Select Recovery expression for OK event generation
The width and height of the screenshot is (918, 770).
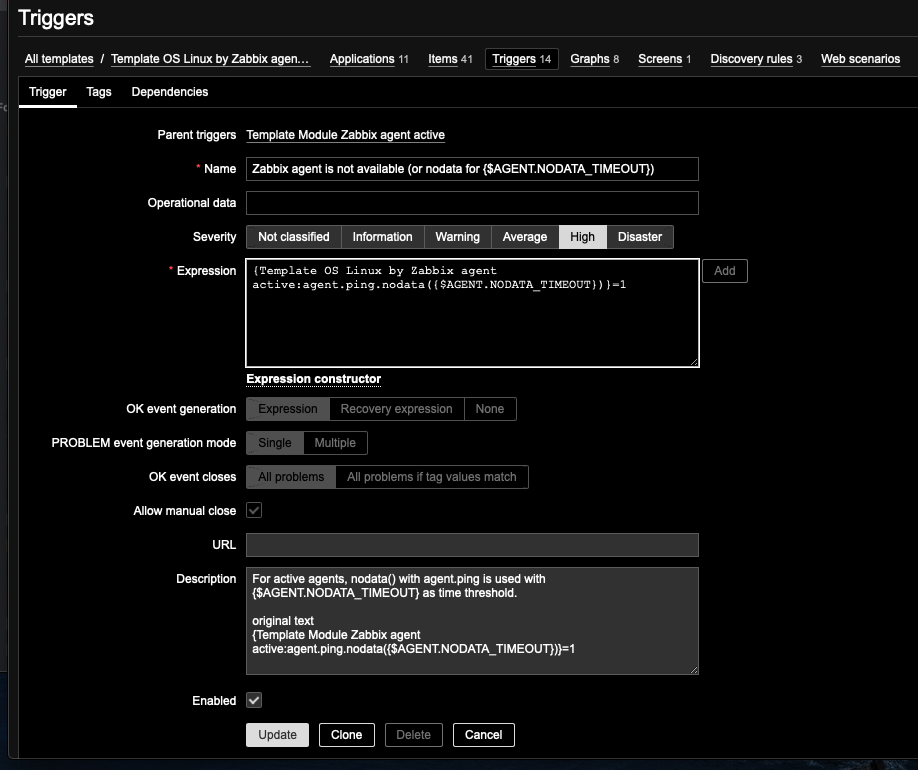[x=396, y=409]
